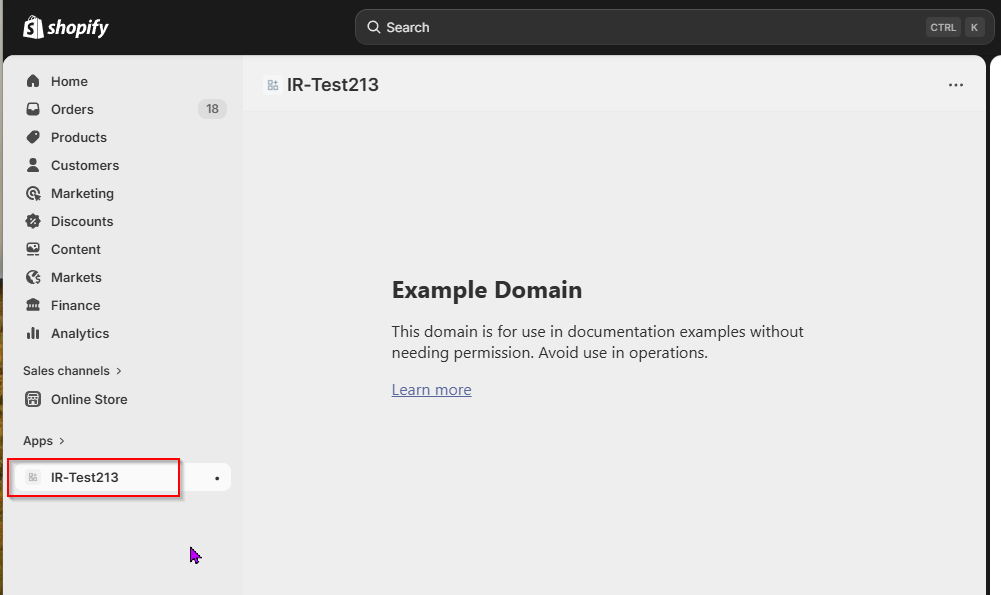Select IR-Test213 app in sidebar
The image size is (1001, 595).
(x=121, y=477)
